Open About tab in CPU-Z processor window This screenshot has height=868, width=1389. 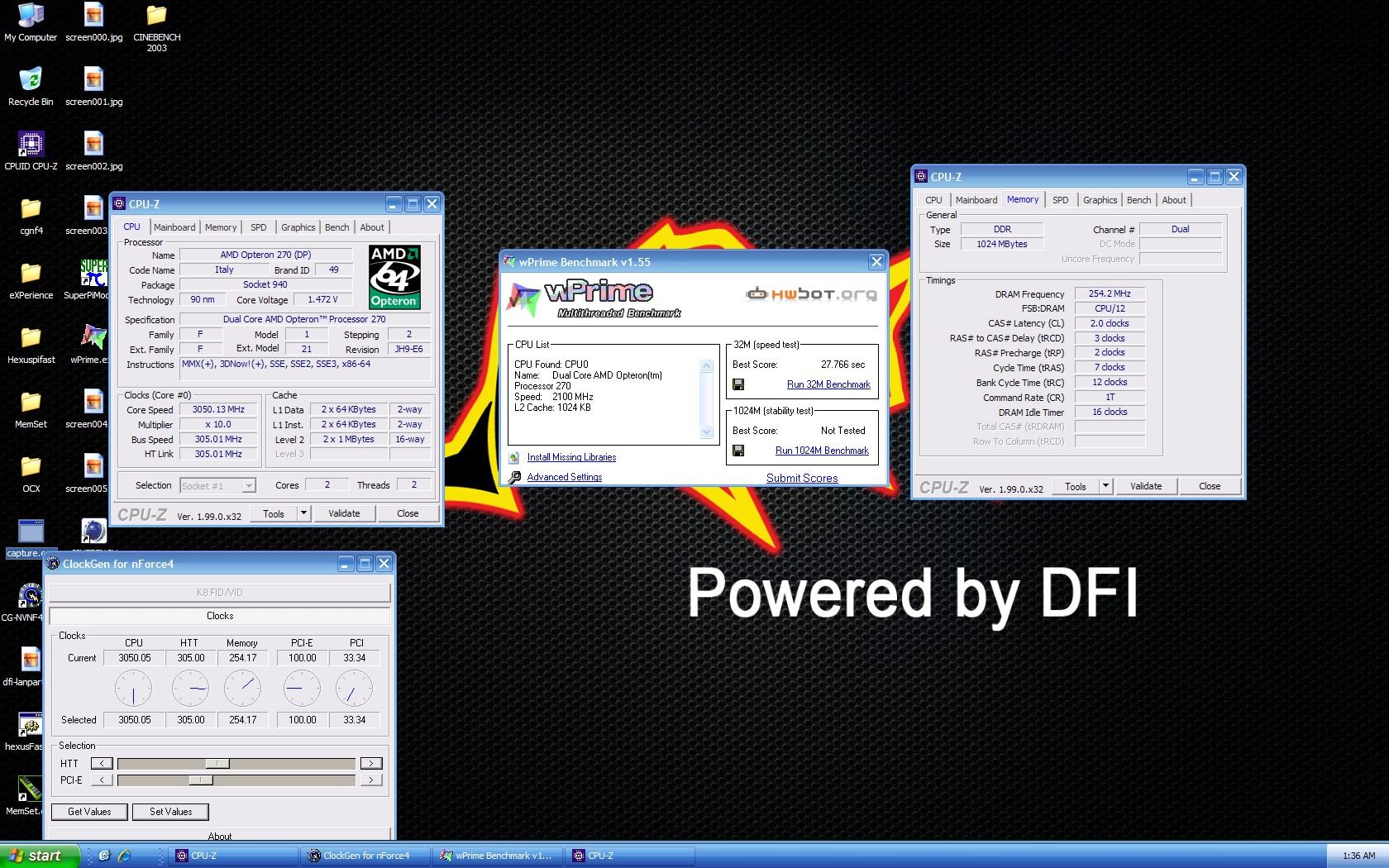[x=372, y=227]
